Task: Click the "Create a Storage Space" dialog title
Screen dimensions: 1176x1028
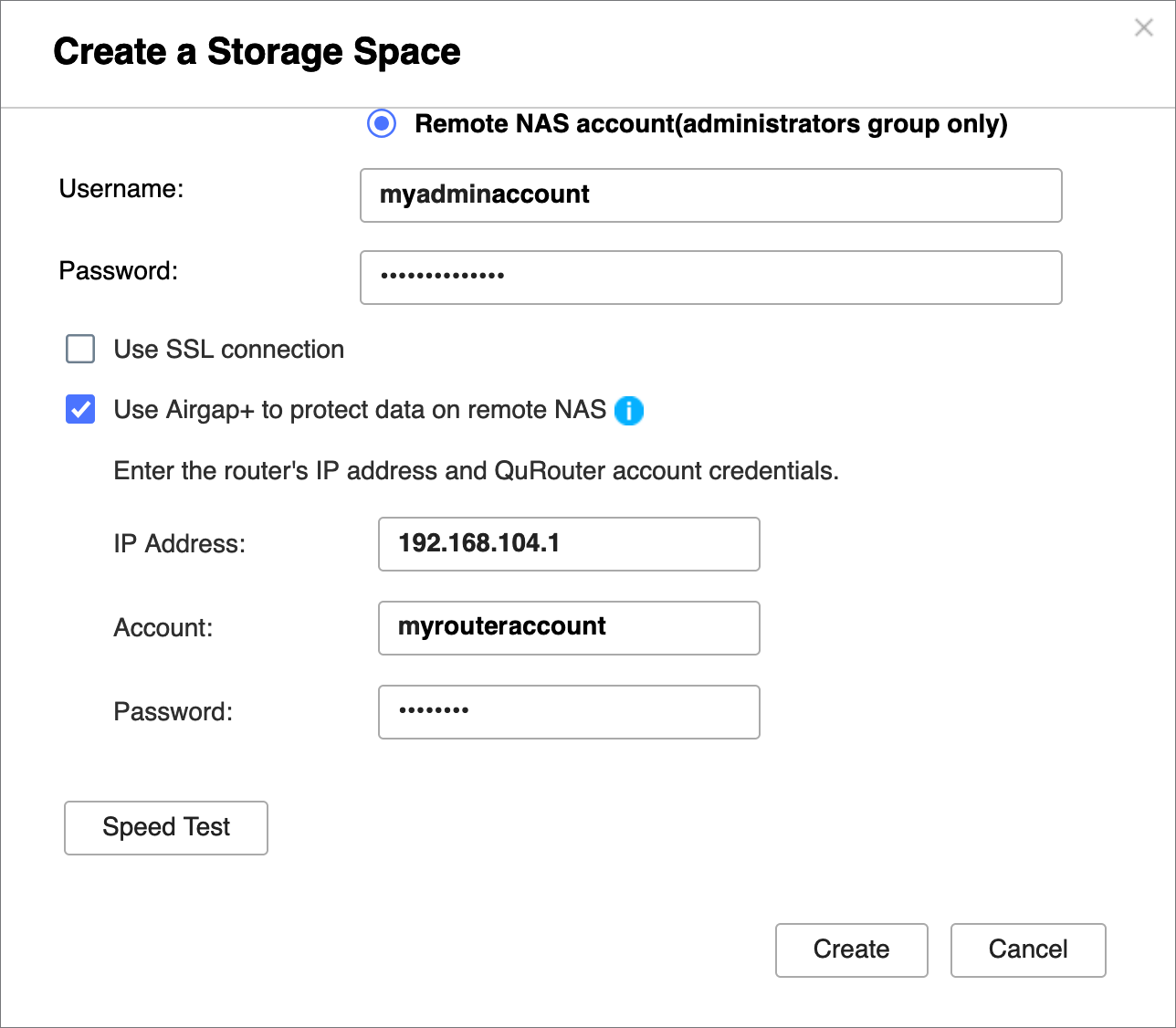Action: click(257, 52)
